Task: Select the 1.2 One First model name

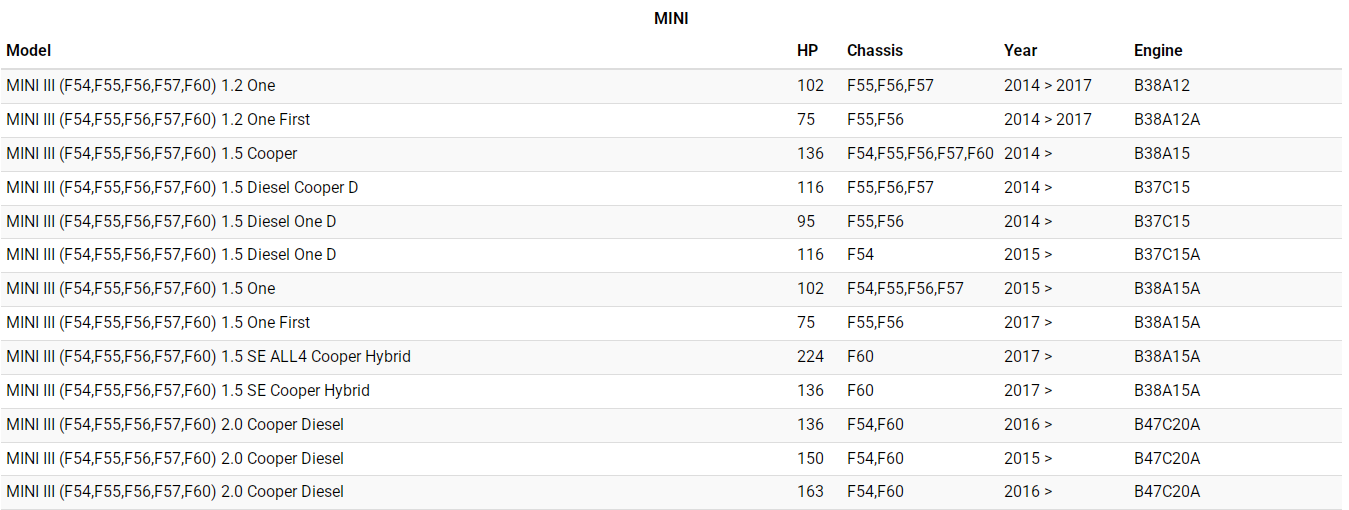Action: (158, 120)
